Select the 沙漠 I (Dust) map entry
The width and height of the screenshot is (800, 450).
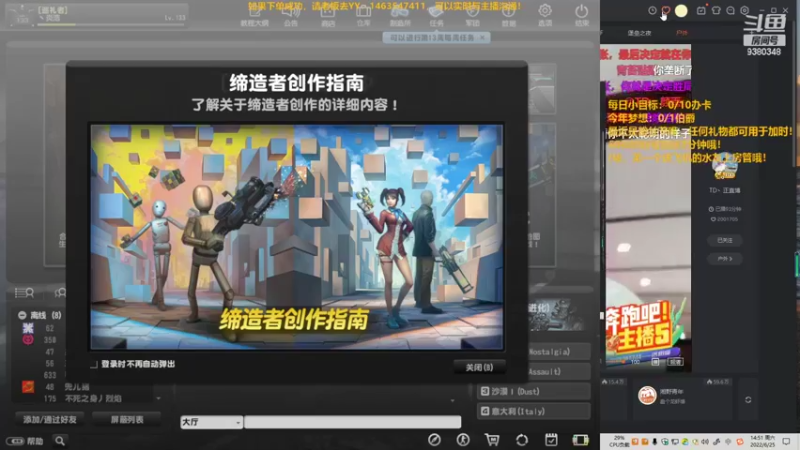point(534,391)
